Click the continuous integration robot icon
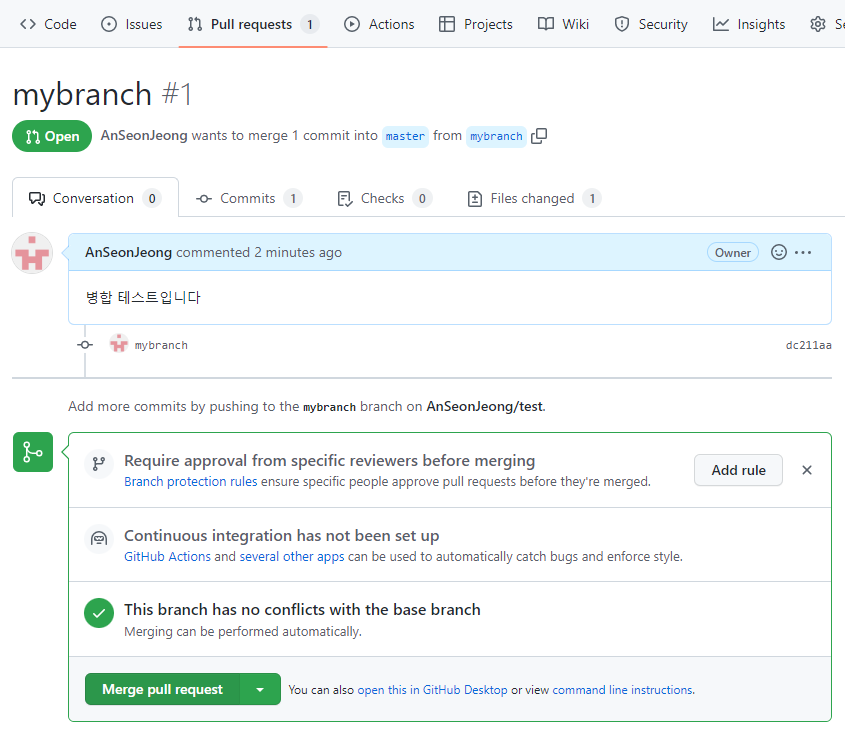Viewport: 845px width, 733px height. (99, 538)
